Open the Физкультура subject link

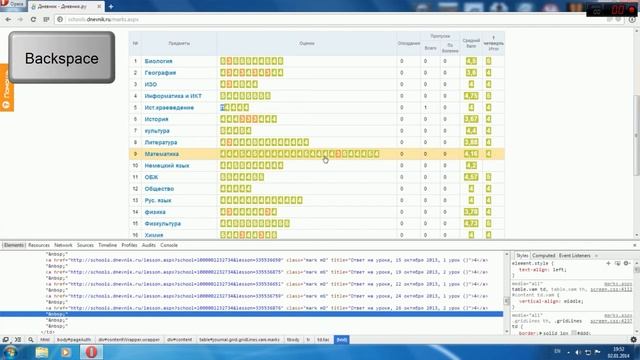coord(162,224)
